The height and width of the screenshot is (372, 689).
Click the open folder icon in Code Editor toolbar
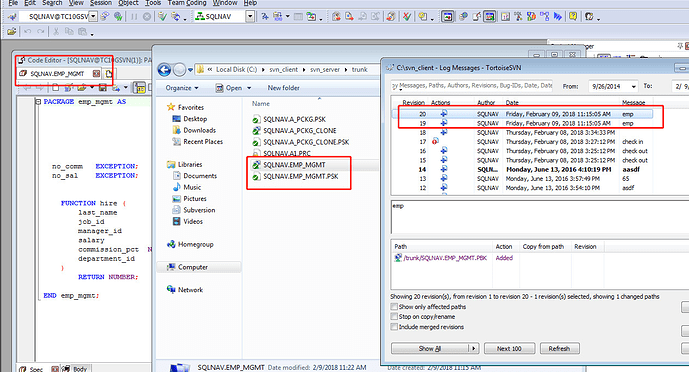pos(81,88)
